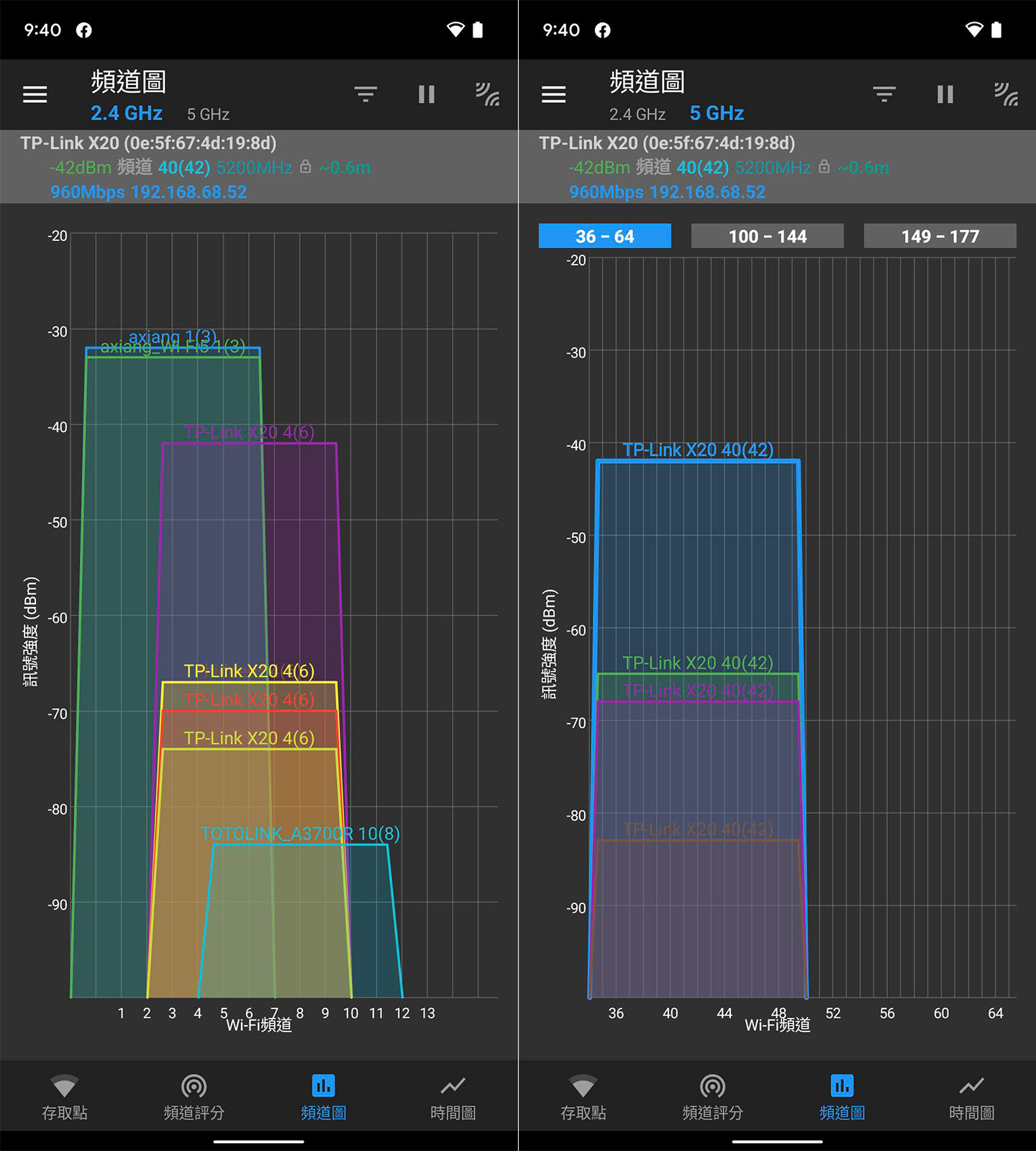1036x1151 pixels.
Task: Select the 36 – 64 channel range
Action: coord(605,236)
